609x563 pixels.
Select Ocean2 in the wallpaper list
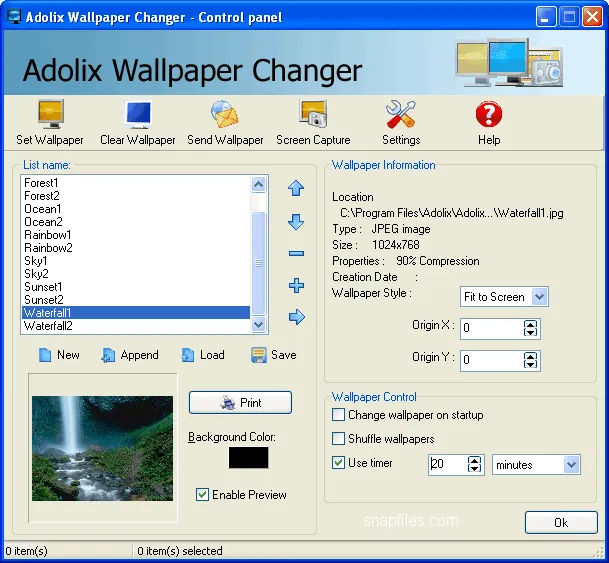(x=43, y=222)
